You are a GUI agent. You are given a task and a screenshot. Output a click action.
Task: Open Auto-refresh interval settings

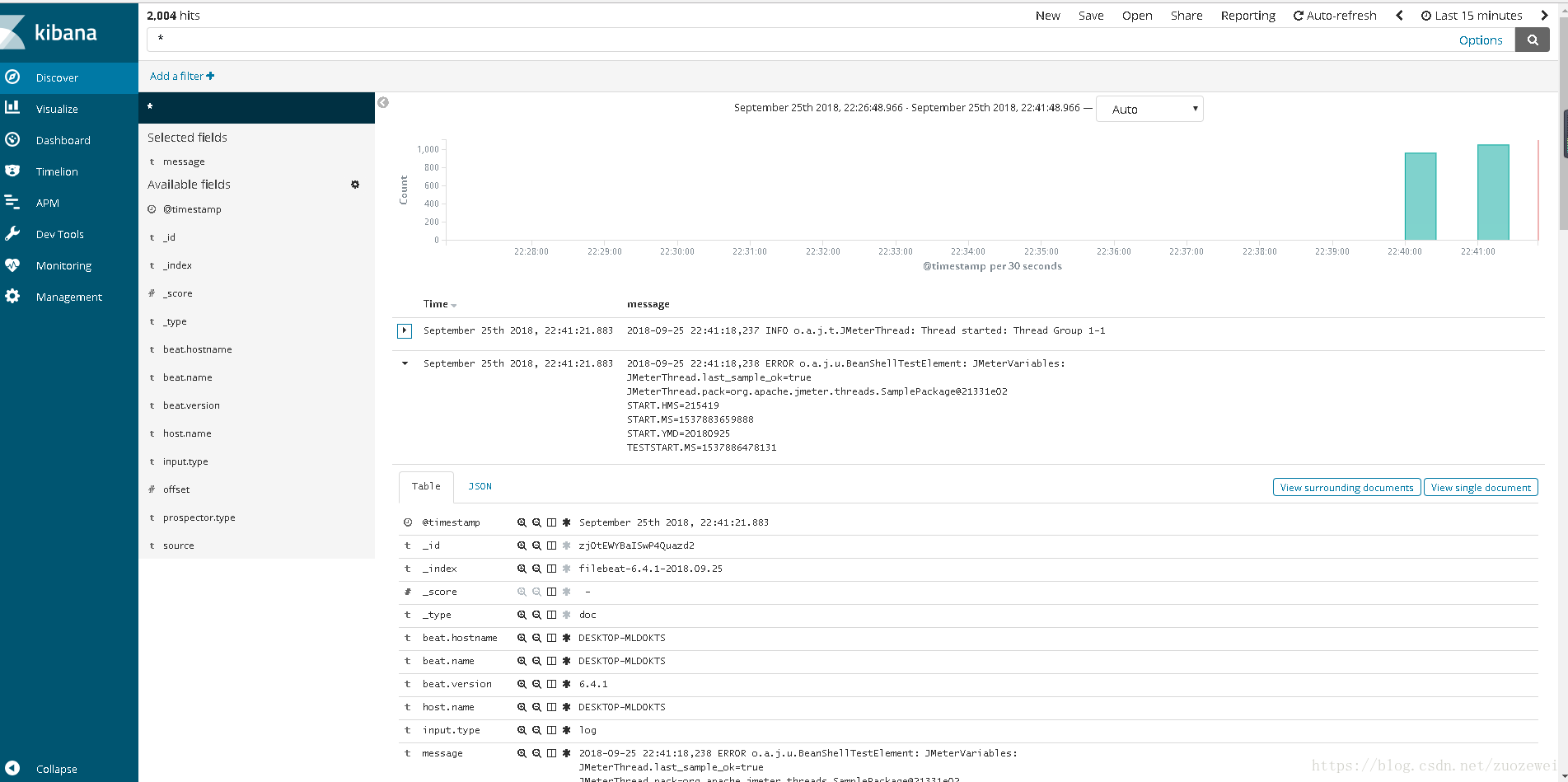[x=1335, y=16]
